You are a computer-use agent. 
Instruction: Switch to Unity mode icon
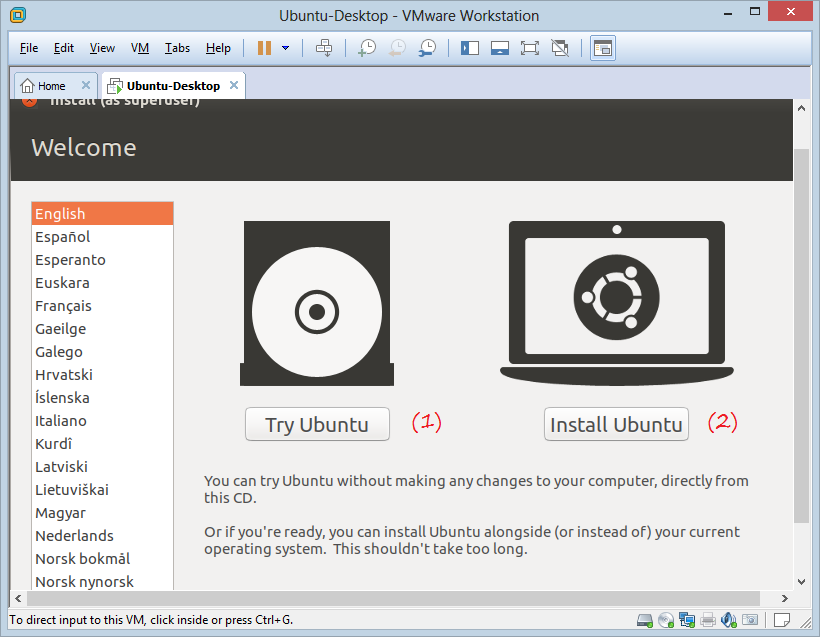coord(560,48)
